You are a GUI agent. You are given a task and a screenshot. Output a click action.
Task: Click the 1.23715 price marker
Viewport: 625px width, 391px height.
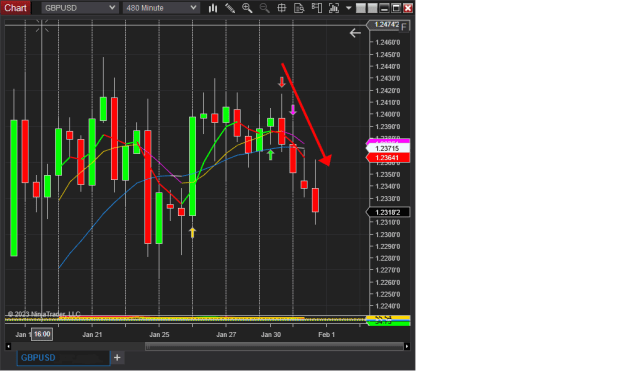(x=387, y=148)
